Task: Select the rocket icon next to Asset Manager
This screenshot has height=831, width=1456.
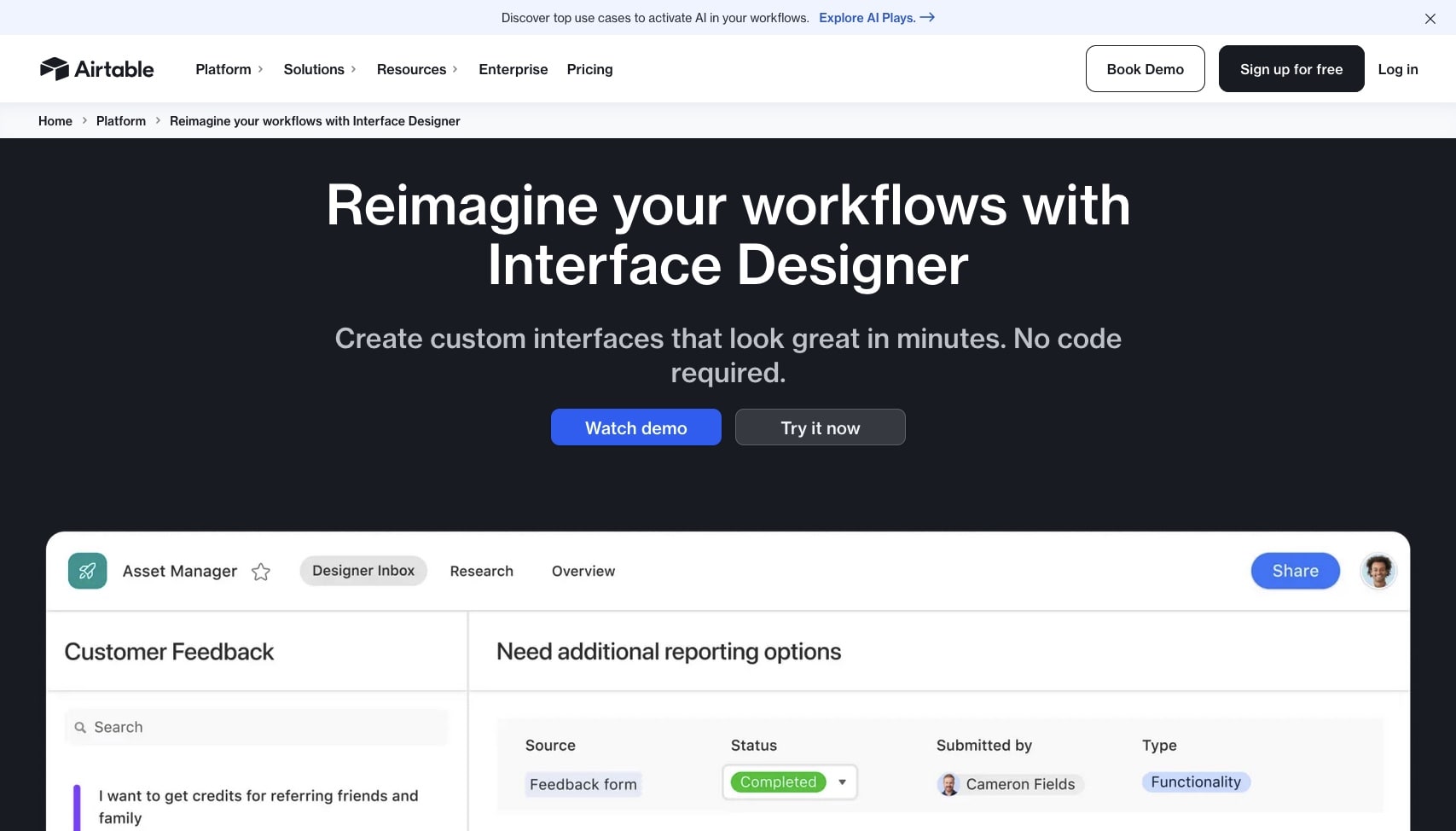Action: click(x=87, y=571)
